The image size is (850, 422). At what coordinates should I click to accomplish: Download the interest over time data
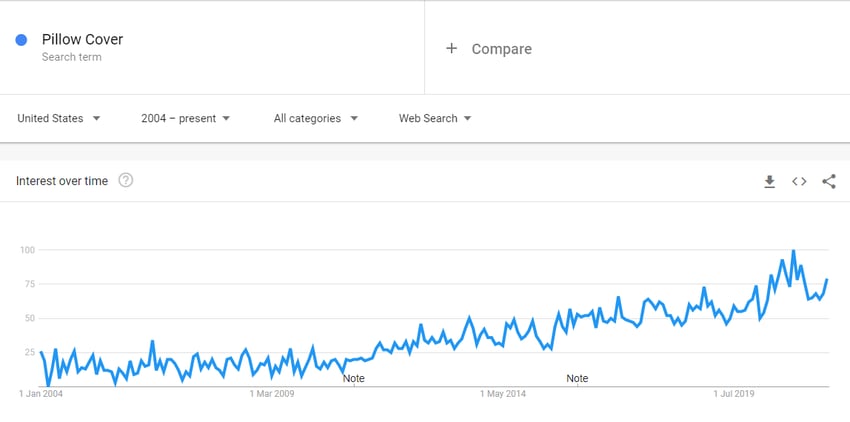[769, 182]
